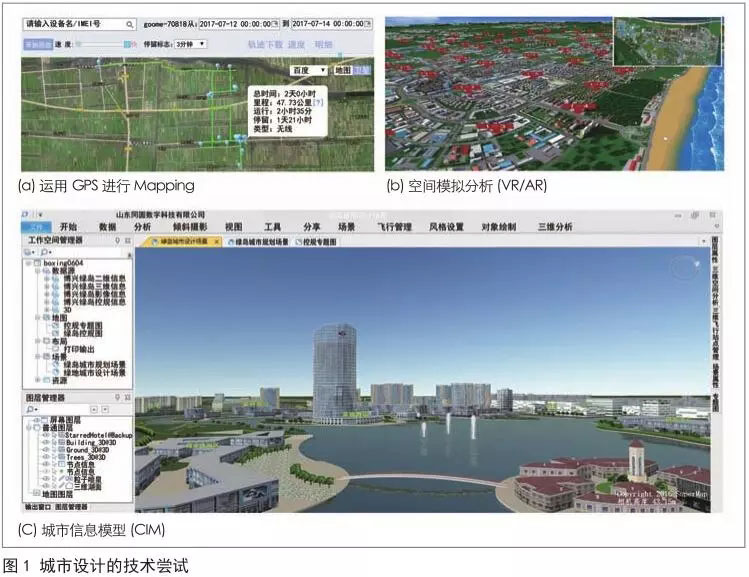
Task: Open the 停留标志 3分钟 dropdown
Action: (x=191, y=44)
